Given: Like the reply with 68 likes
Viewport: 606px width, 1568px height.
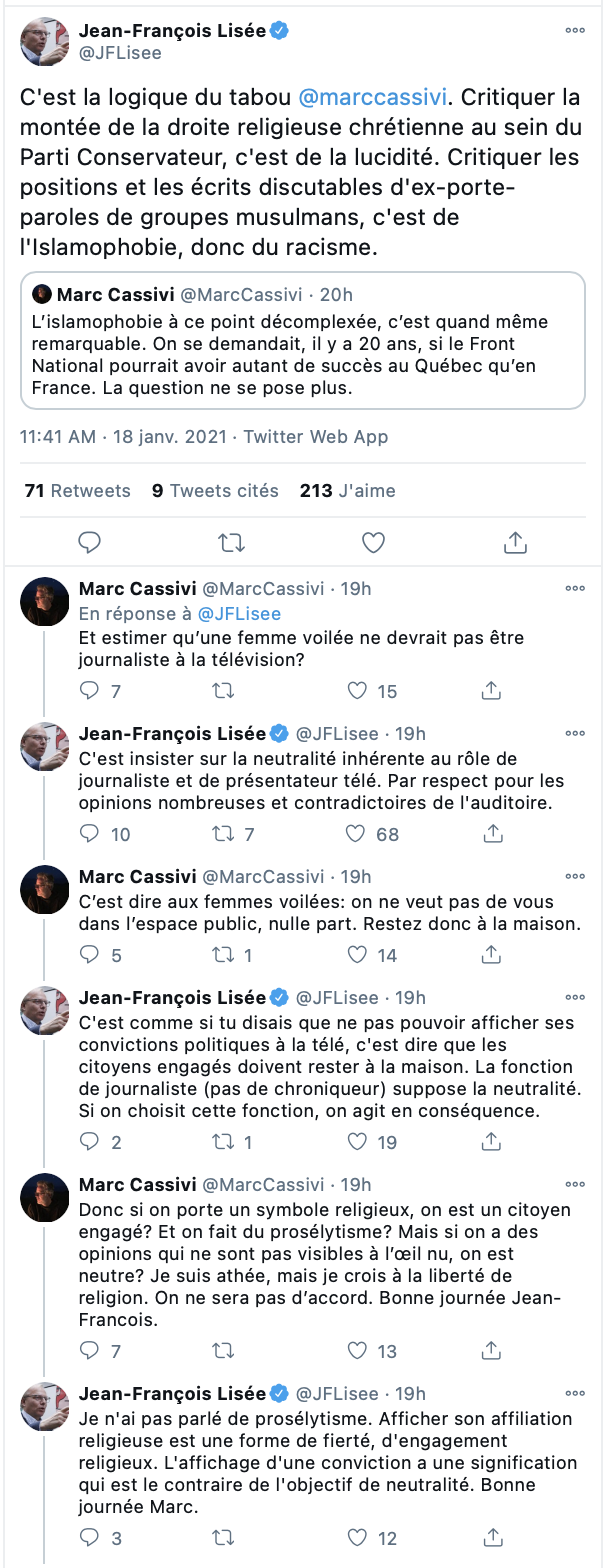Looking at the screenshot, I should (357, 834).
